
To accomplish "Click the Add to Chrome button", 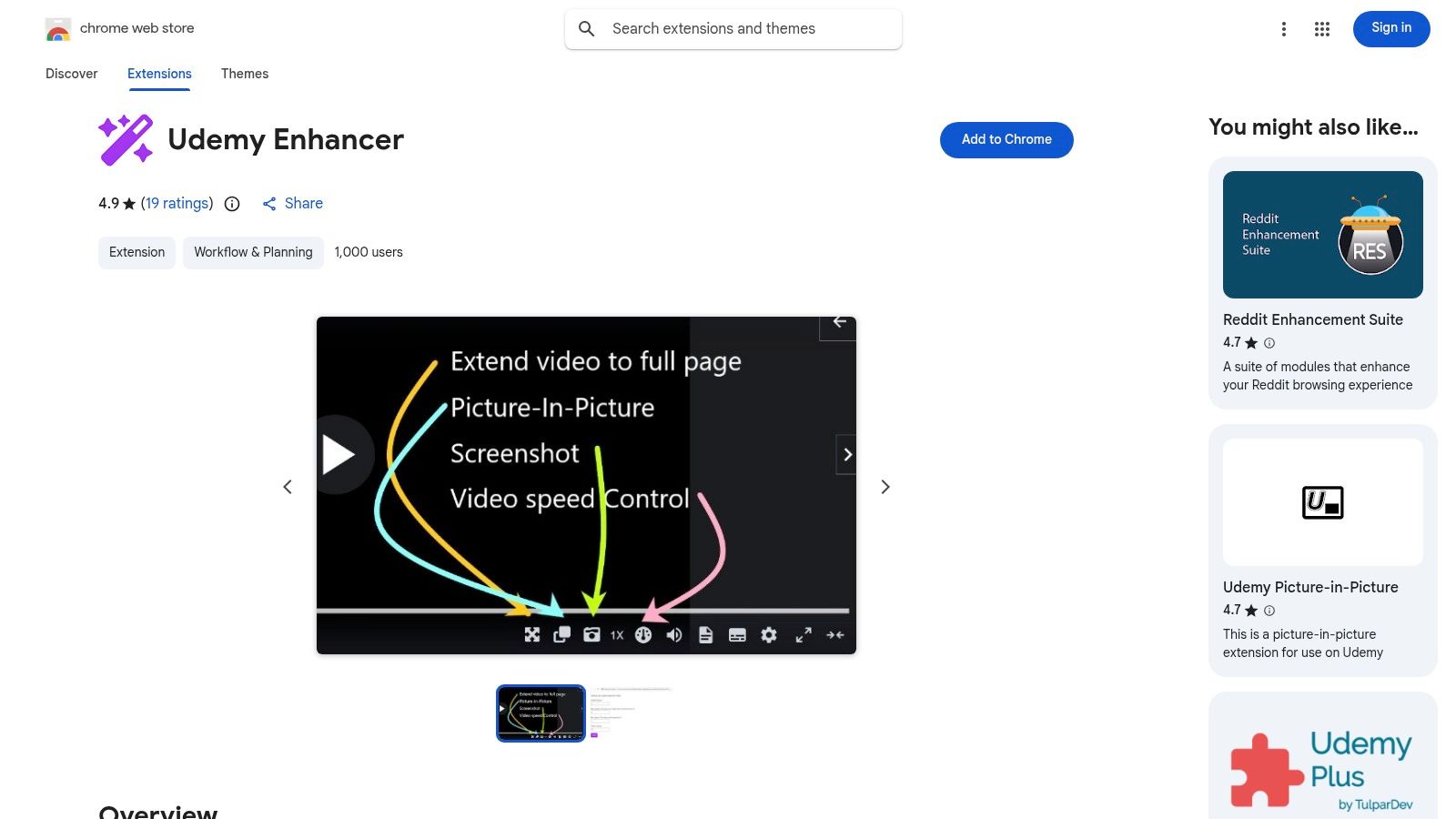I will (1006, 139).
